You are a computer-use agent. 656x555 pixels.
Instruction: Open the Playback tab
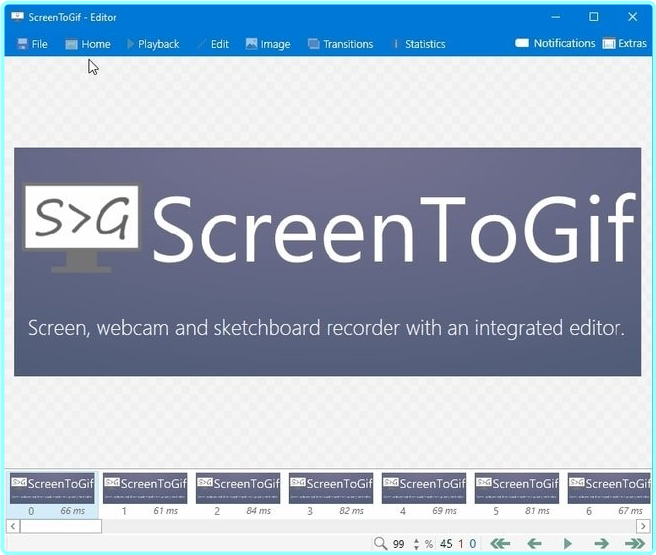pyautogui.click(x=152, y=44)
